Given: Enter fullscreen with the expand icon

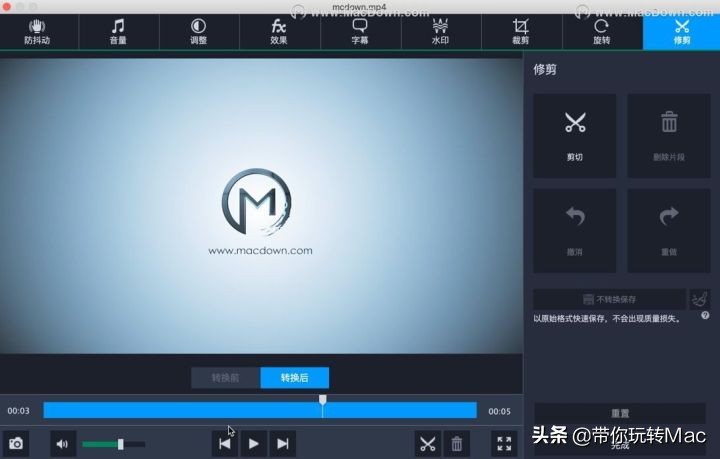Looking at the screenshot, I should tap(504, 444).
